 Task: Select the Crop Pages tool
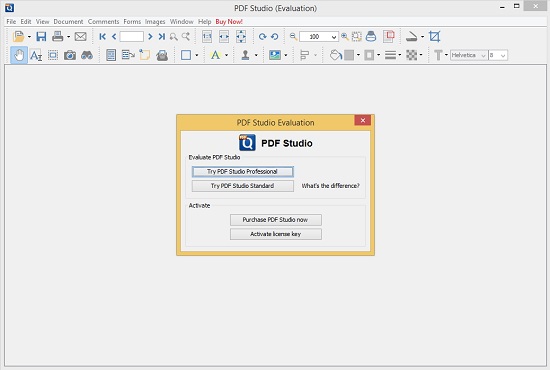point(435,36)
